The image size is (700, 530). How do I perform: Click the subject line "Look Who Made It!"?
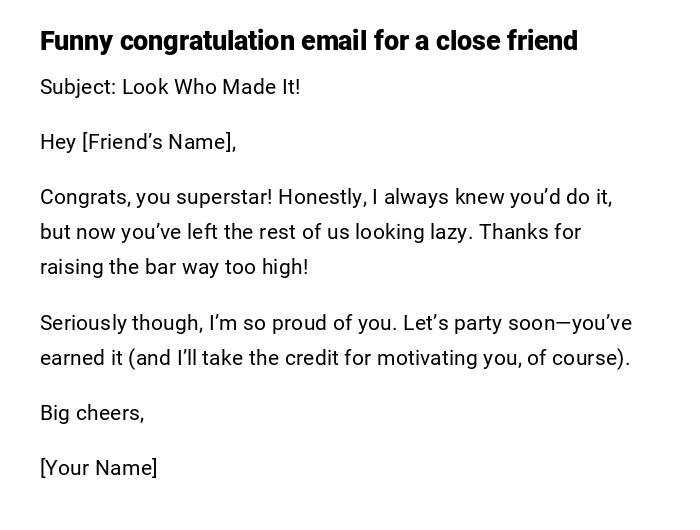[x=211, y=87]
